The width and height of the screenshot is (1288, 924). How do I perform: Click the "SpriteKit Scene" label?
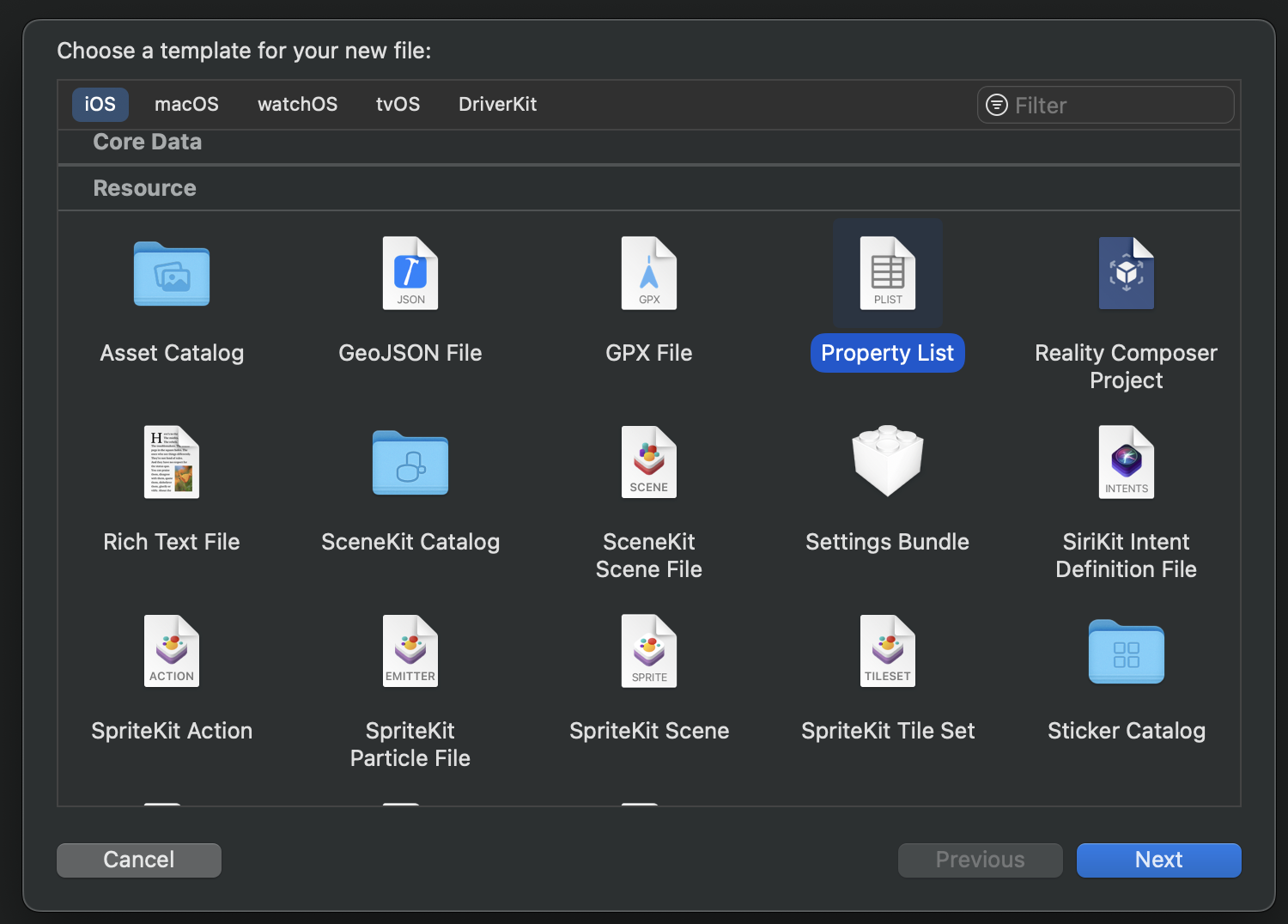coord(649,731)
